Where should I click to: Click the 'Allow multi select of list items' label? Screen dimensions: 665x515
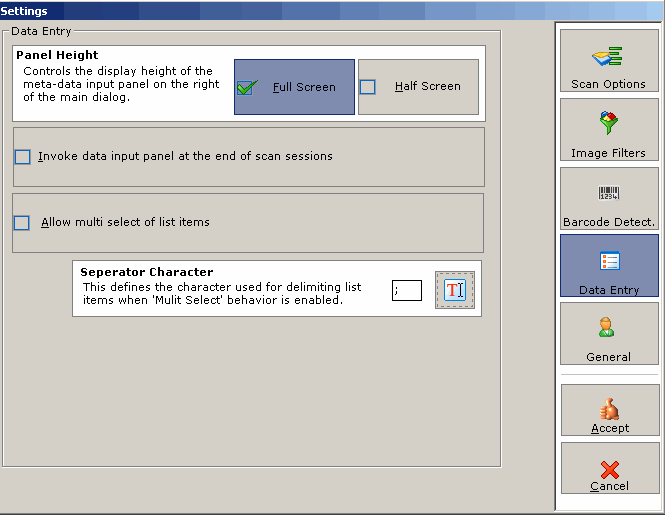125,222
